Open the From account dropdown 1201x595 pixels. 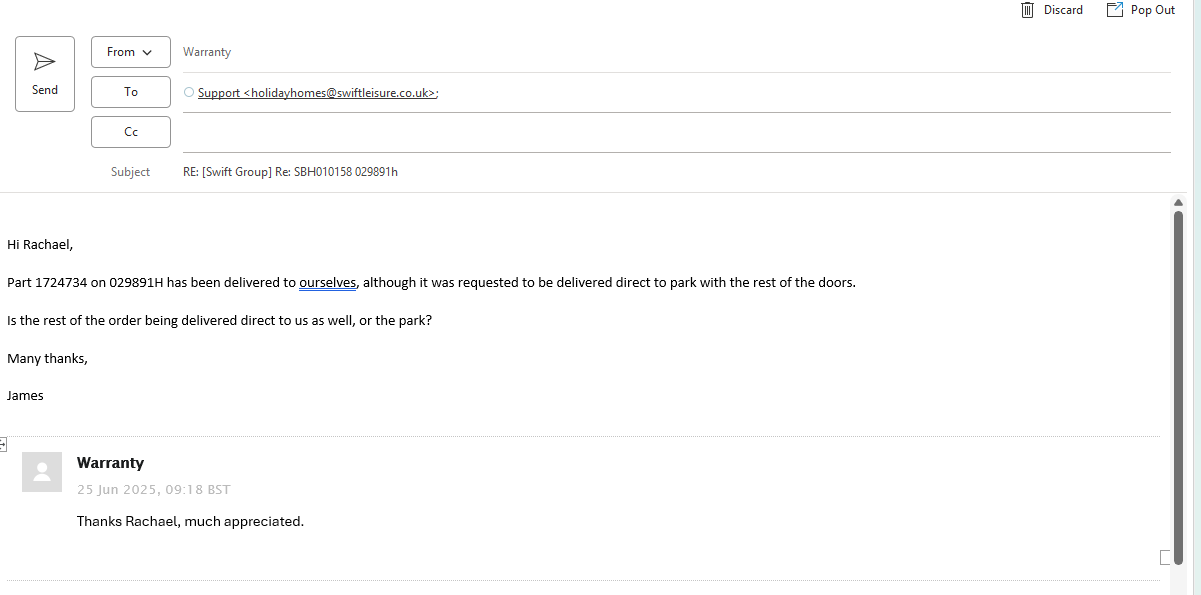pos(130,52)
